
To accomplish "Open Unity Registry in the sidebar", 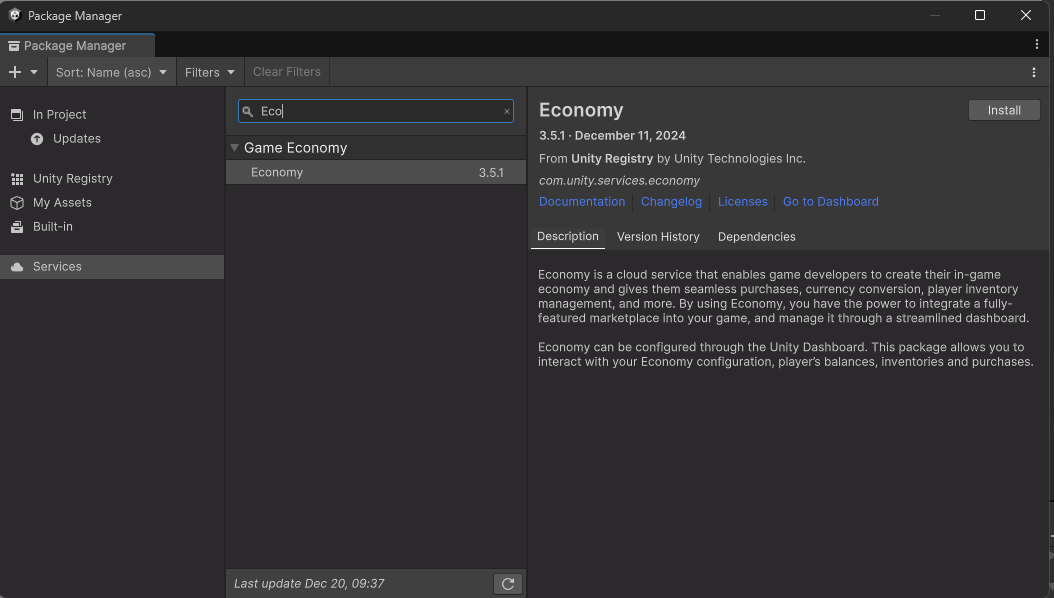I will 112,179.
